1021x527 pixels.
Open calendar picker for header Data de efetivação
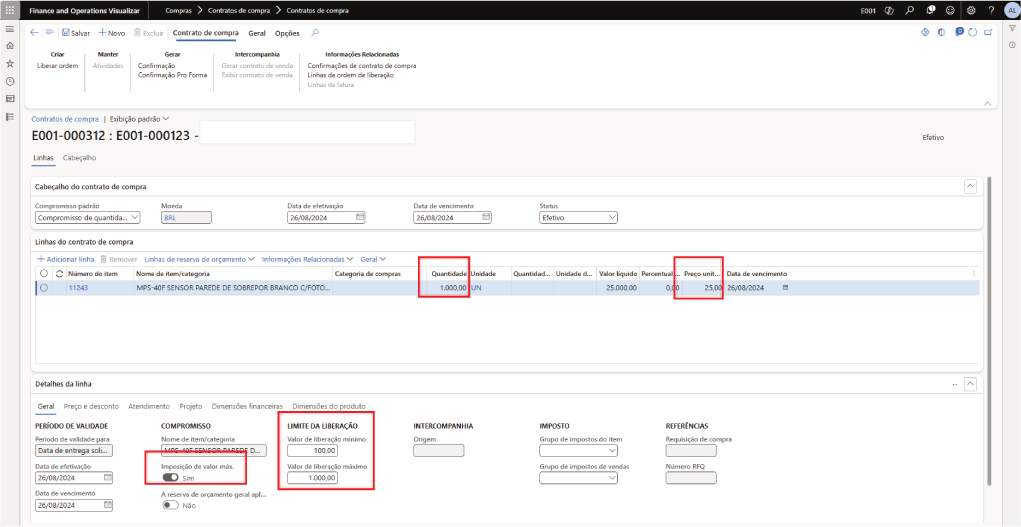360,217
